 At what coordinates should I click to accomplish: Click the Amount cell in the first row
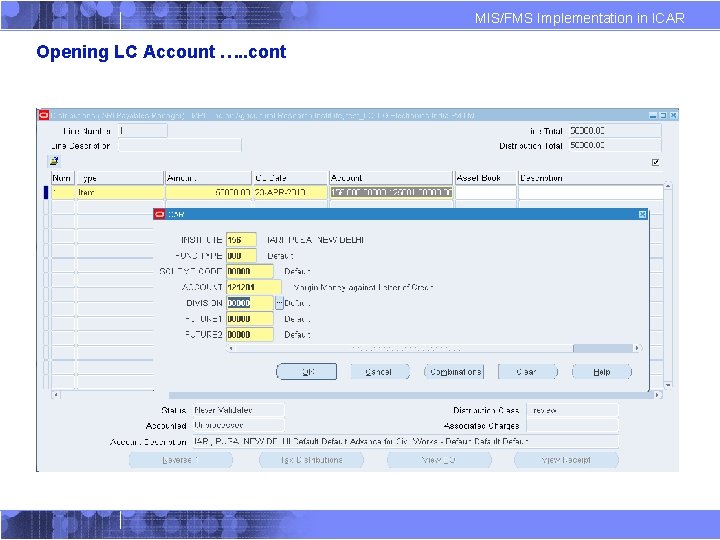click(208, 192)
